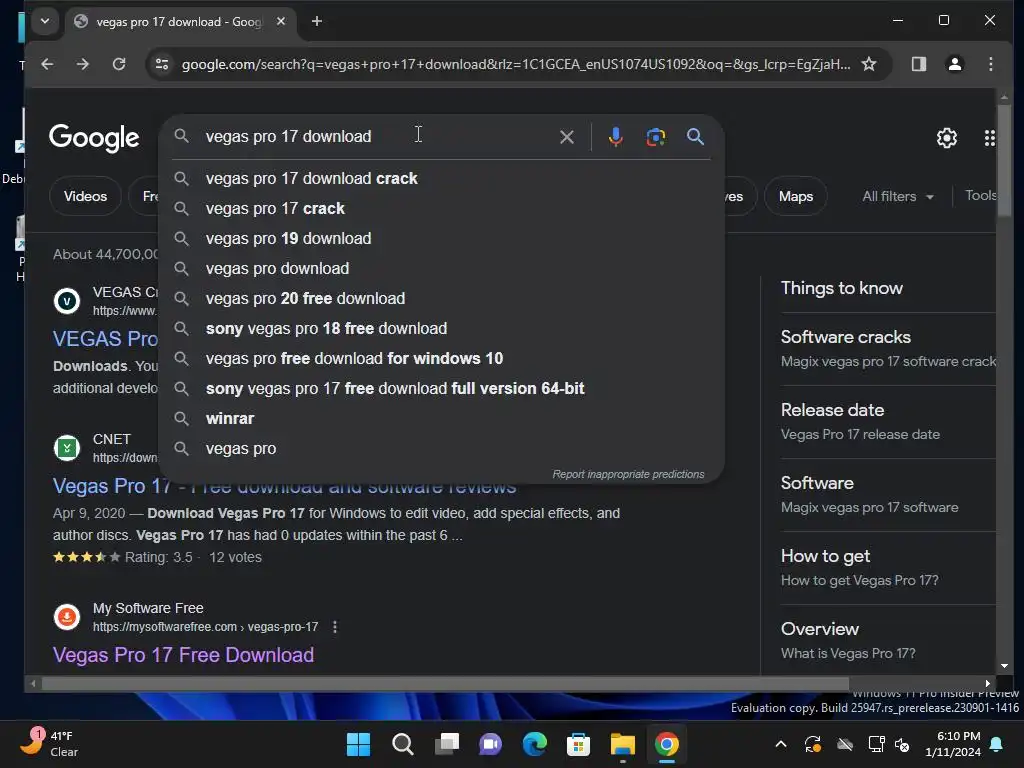Viewport: 1024px width, 768px height.
Task: Open 'Vegas Pro 17 Free Download' result
Action: (x=184, y=654)
